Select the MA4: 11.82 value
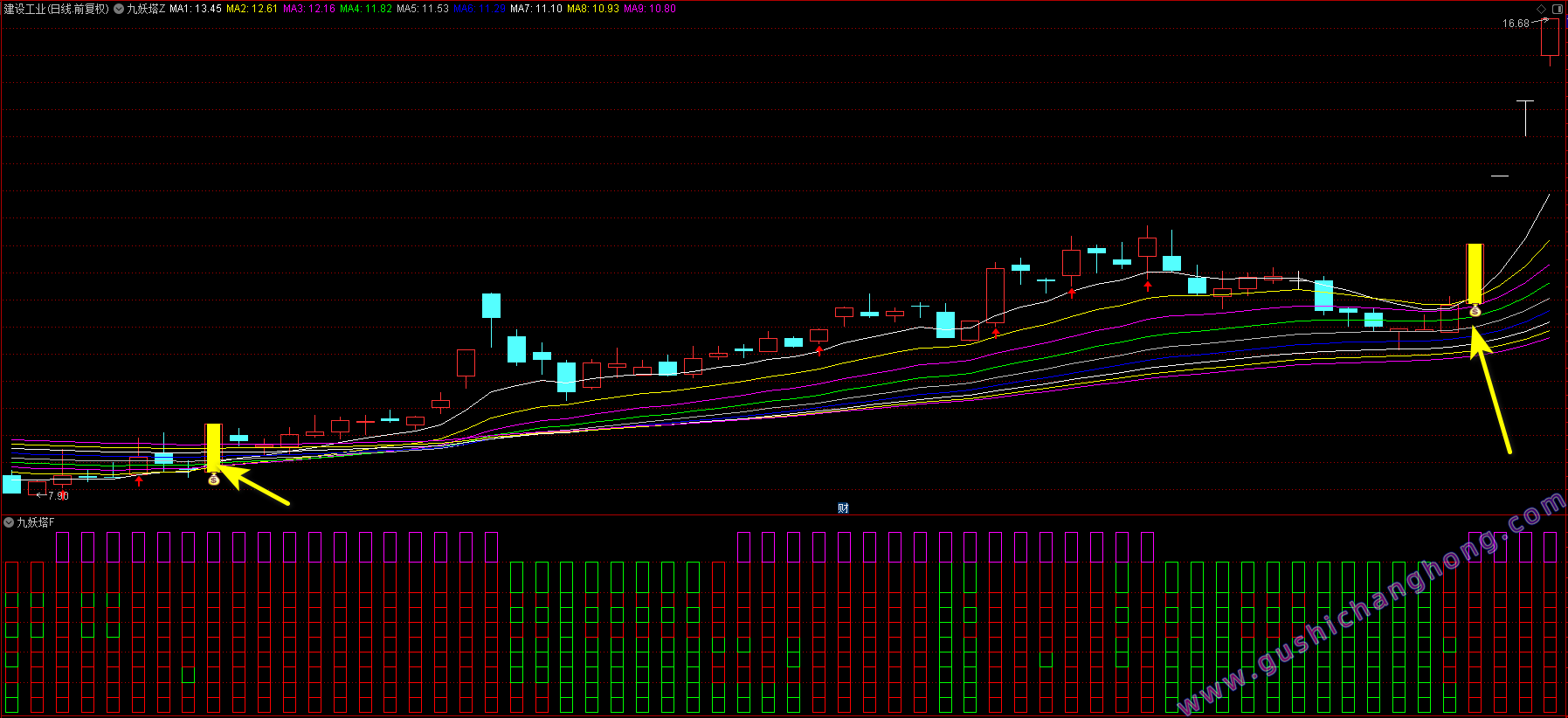 366,9
